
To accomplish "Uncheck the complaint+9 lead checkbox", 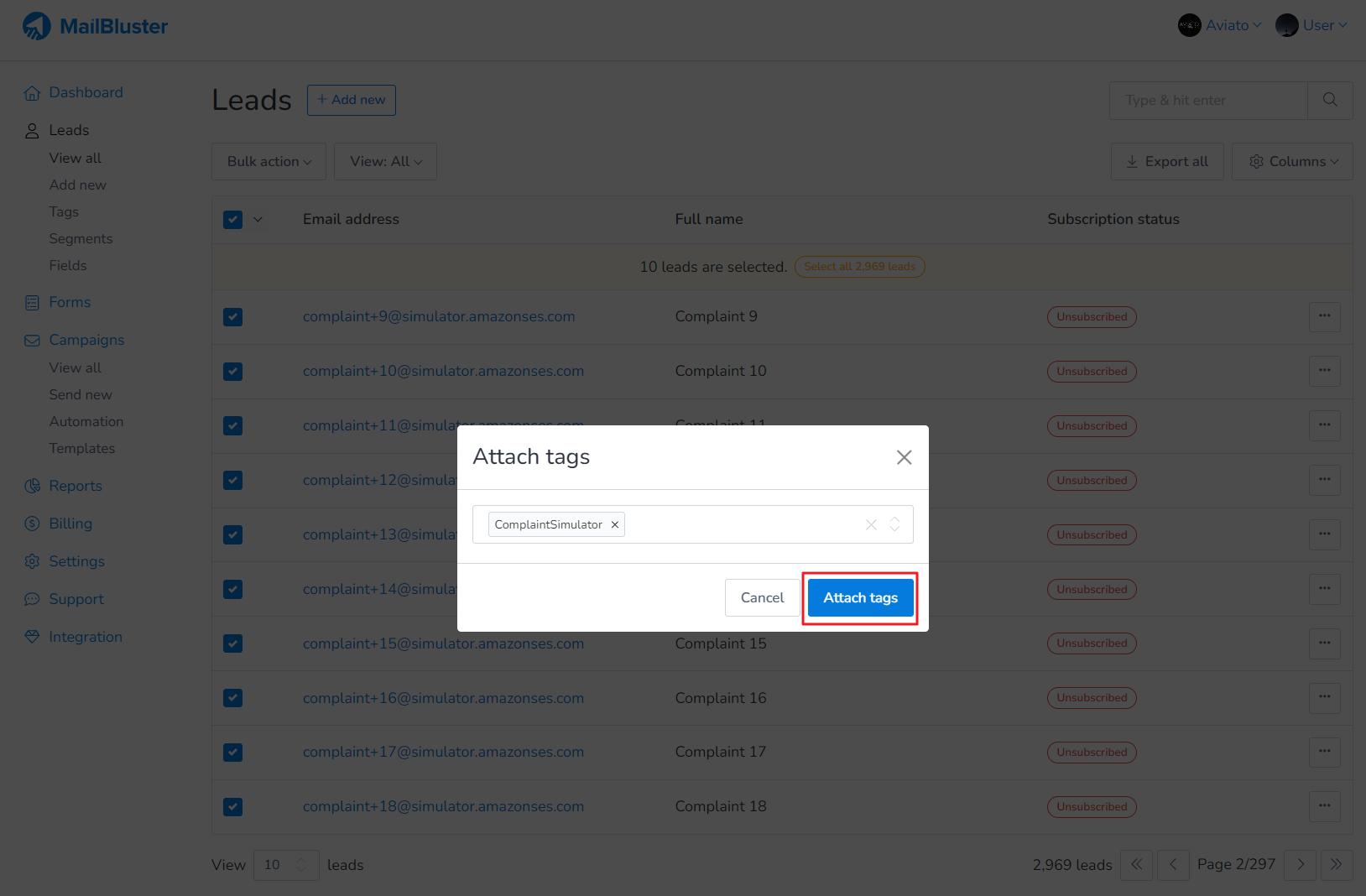I will tap(233, 317).
